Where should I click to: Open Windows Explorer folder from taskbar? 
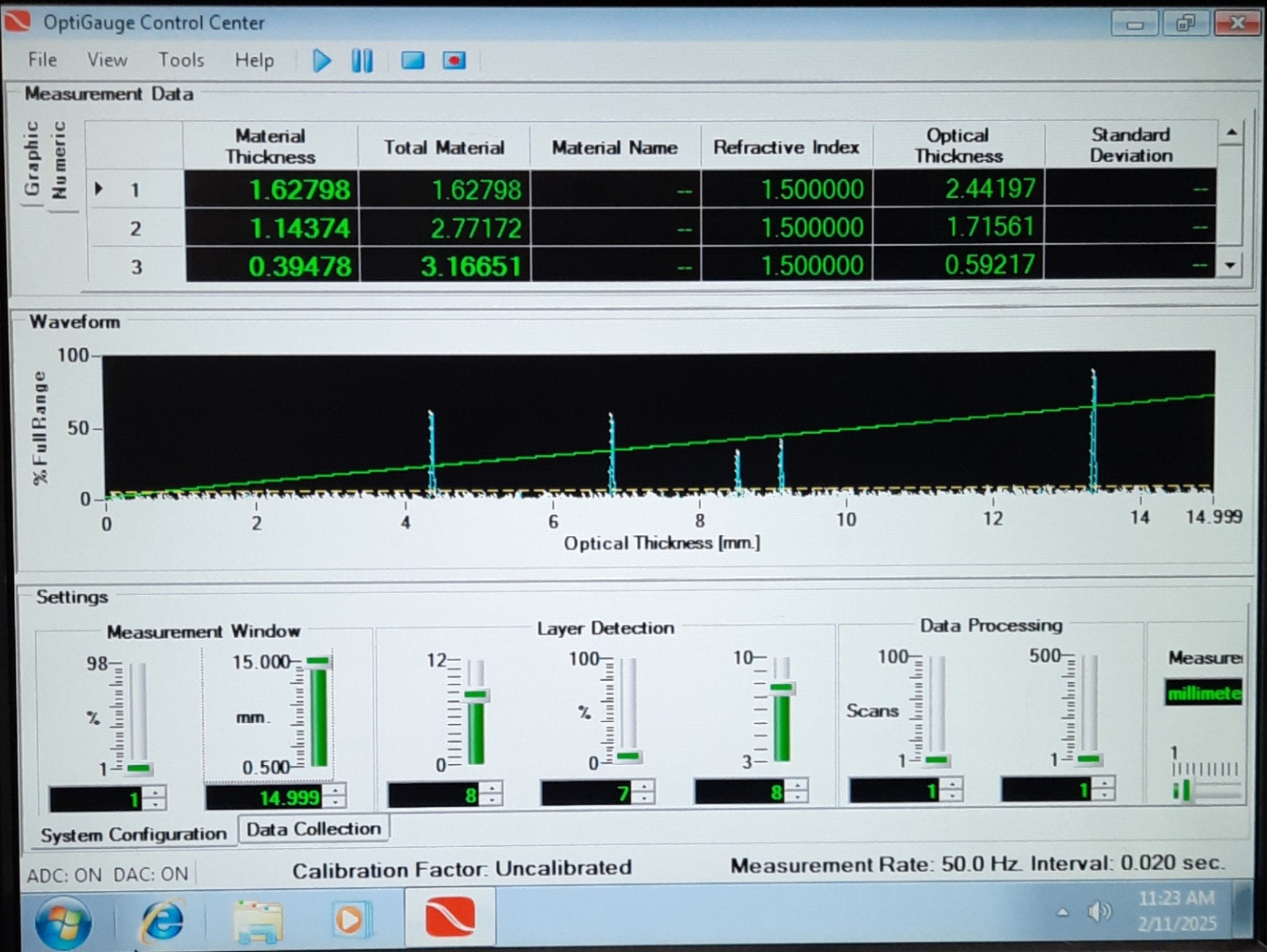[x=258, y=921]
